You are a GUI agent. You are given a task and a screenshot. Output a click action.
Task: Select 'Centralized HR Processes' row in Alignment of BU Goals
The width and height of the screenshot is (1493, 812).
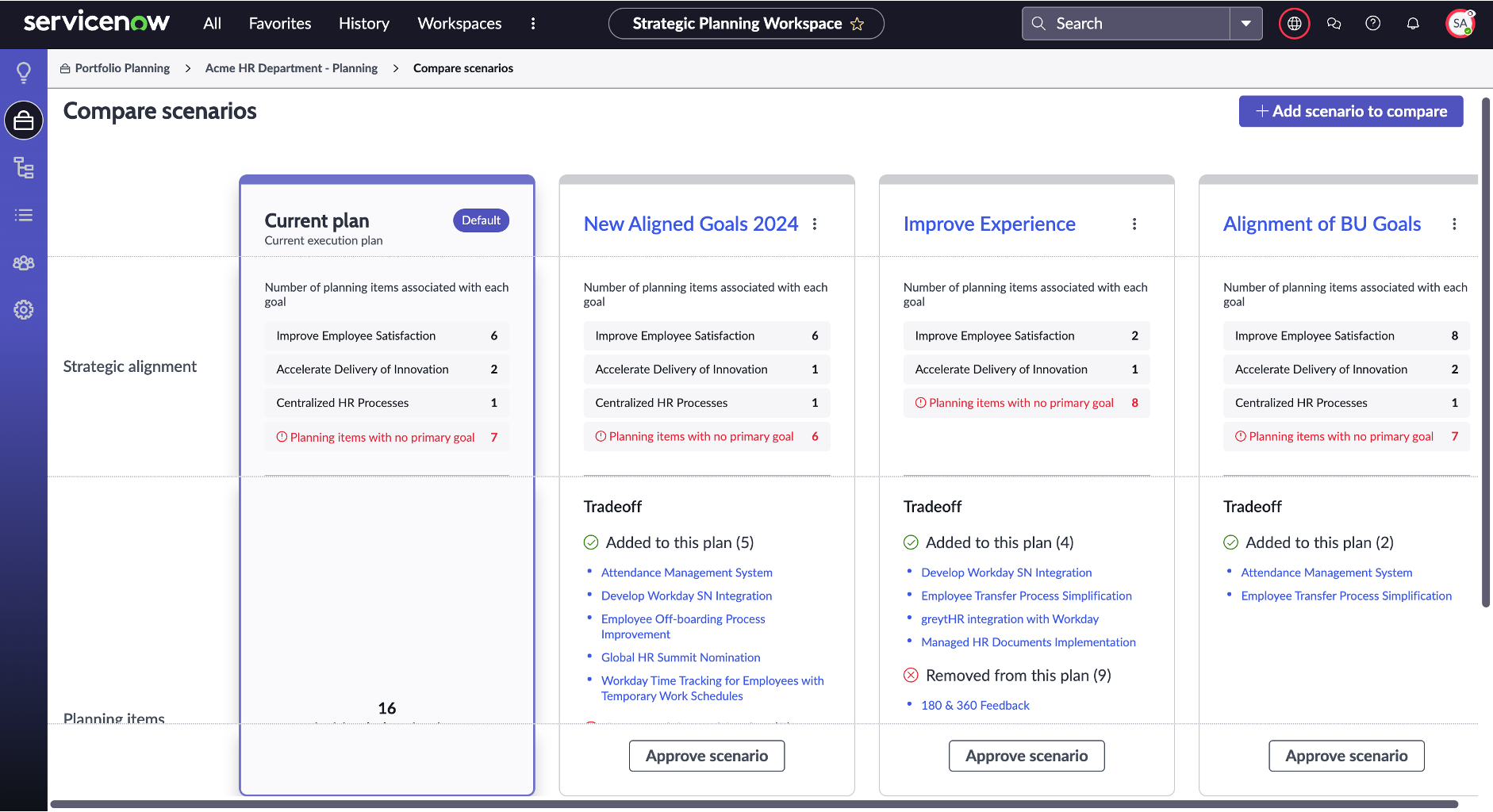point(1346,403)
